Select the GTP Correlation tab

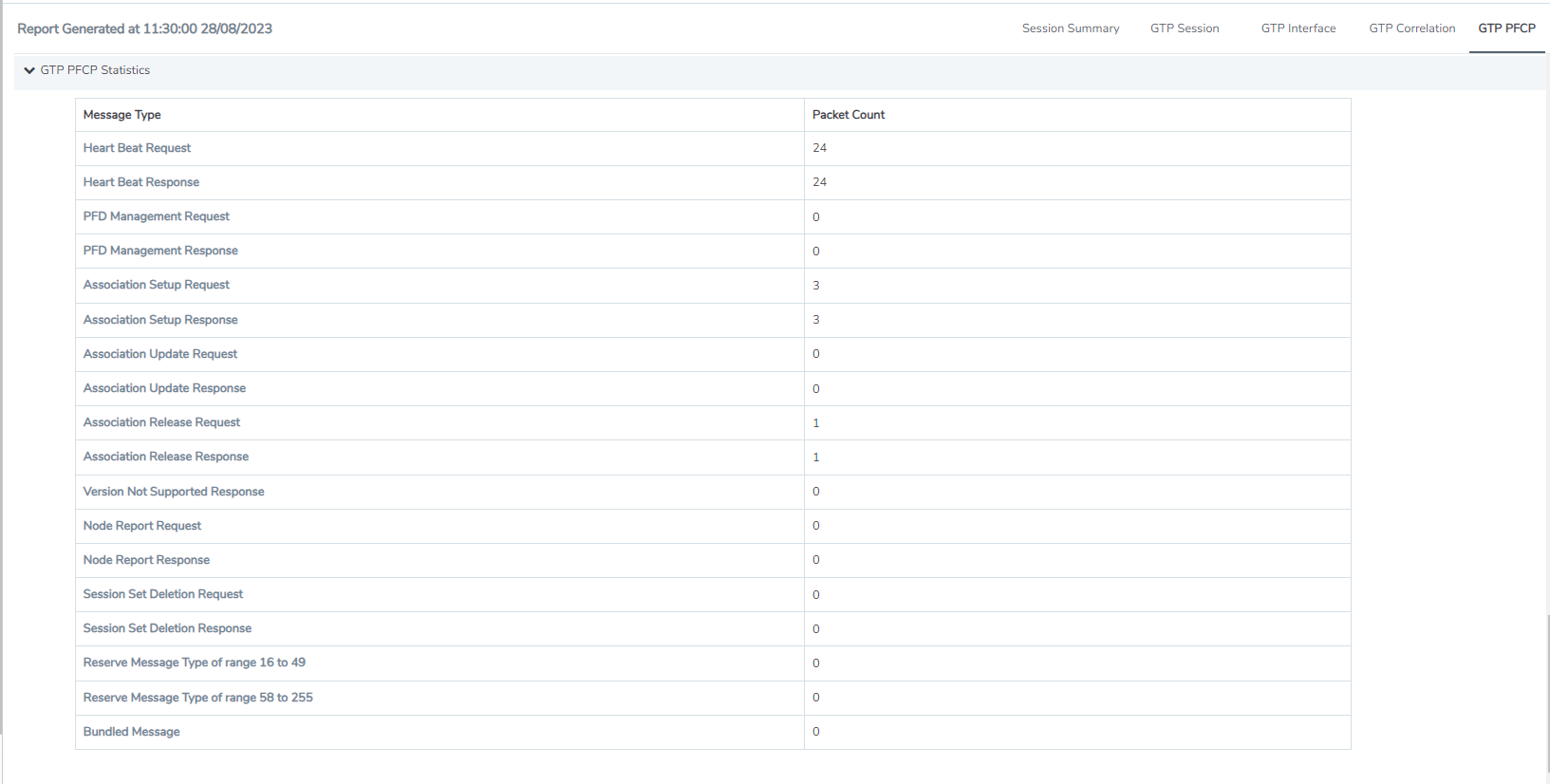[x=1411, y=28]
